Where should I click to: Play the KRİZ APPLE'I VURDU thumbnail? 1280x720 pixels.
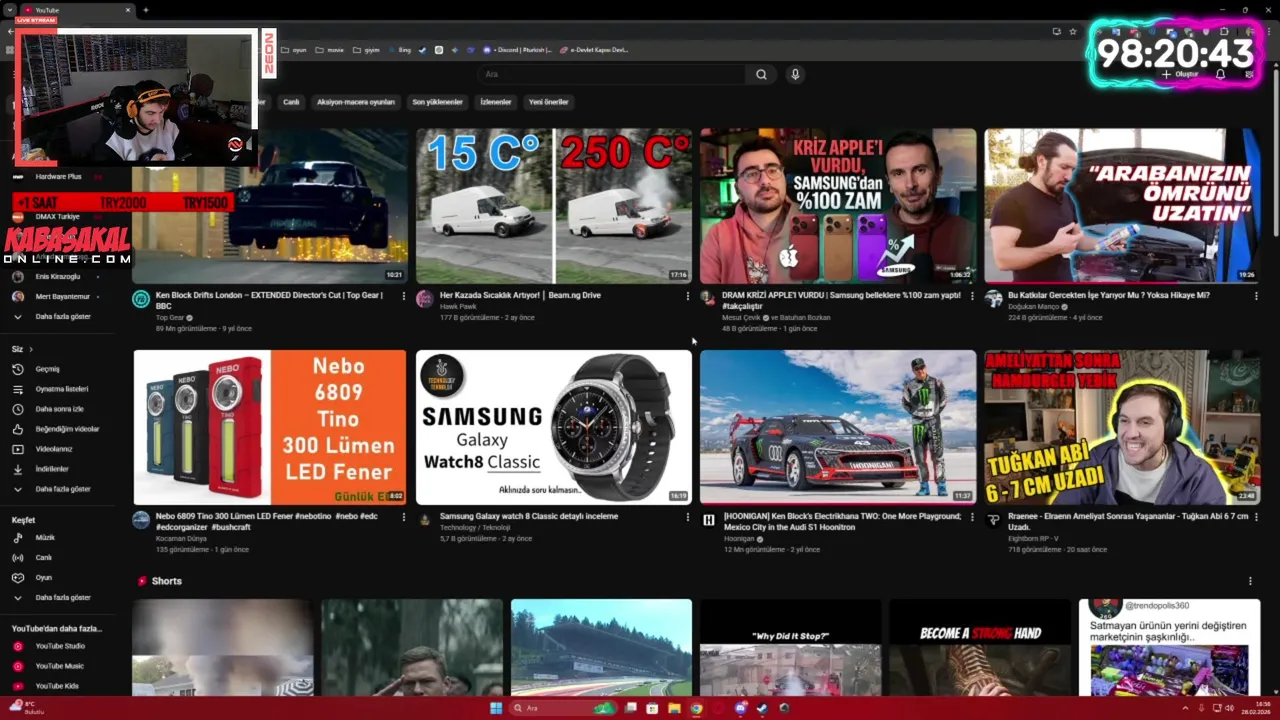(x=838, y=206)
